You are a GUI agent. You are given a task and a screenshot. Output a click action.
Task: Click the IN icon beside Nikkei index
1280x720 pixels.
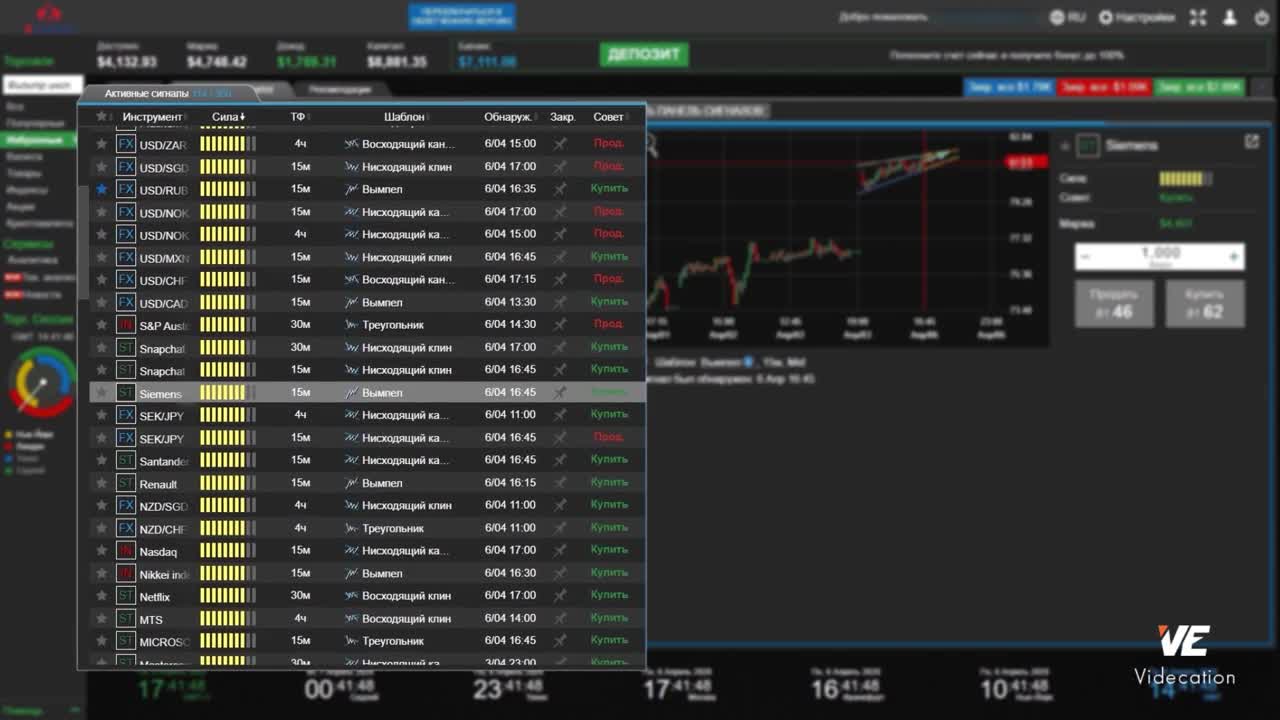(x=126, y=574)
